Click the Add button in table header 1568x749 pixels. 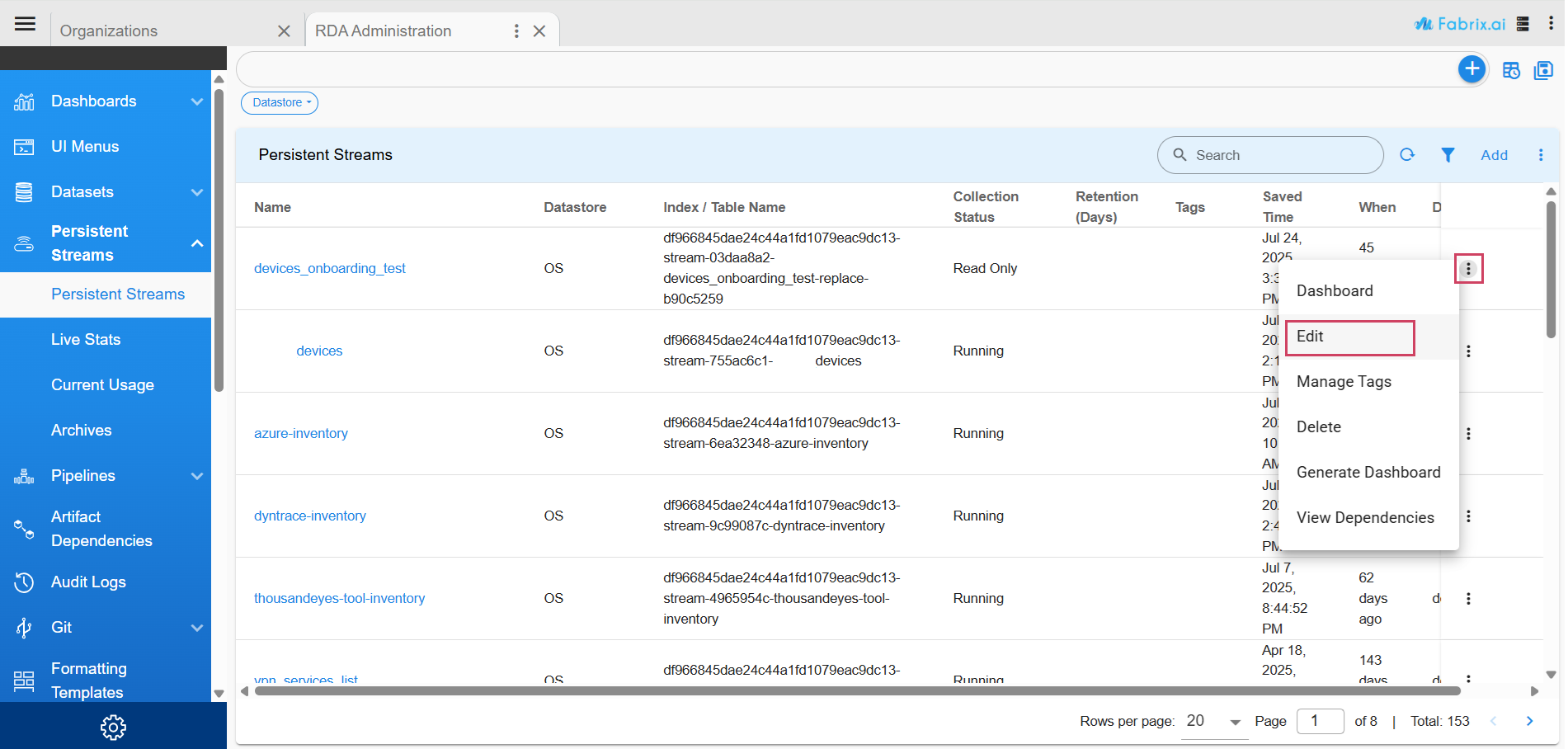[x=1494, y=155]
